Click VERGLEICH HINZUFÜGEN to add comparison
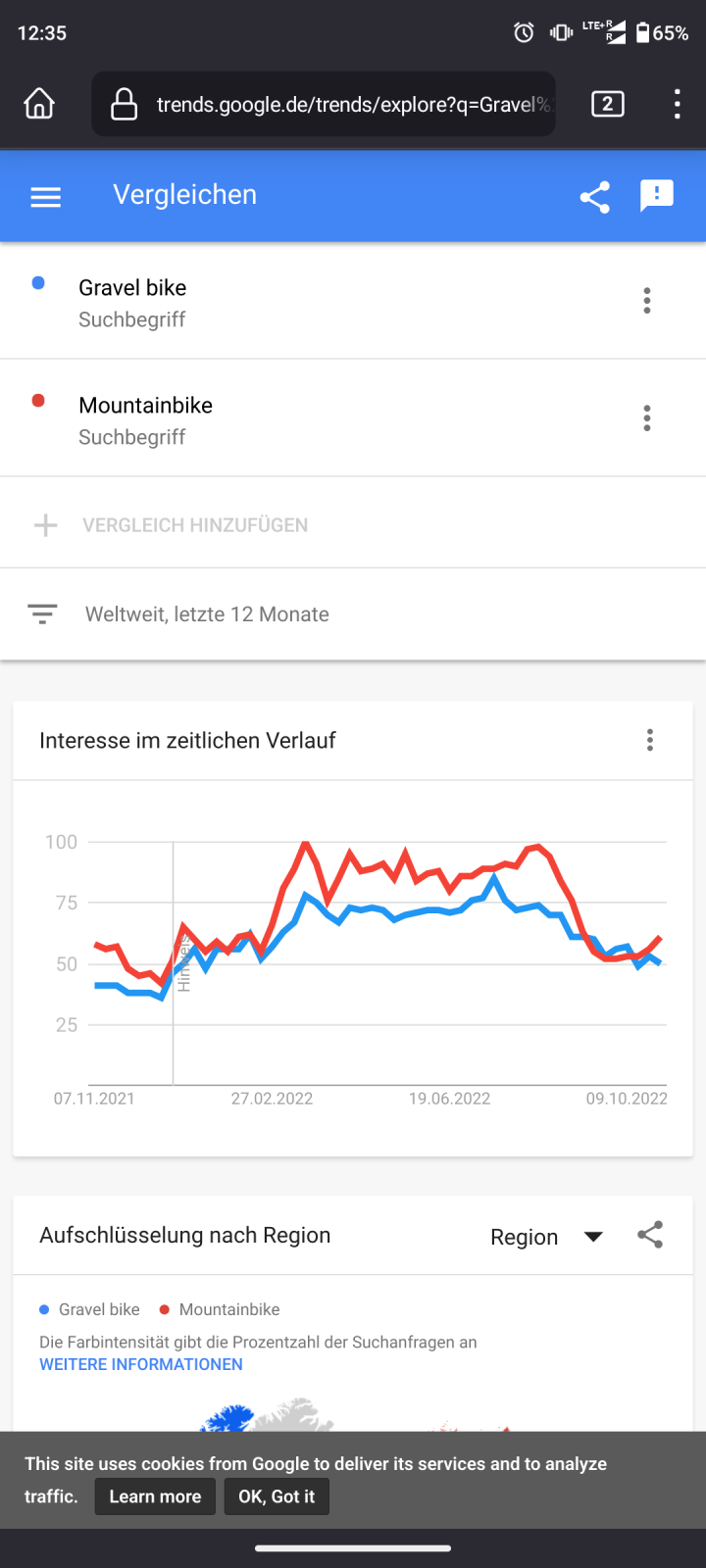This screenshot has height=1568, width=706. tap(194, 525)
